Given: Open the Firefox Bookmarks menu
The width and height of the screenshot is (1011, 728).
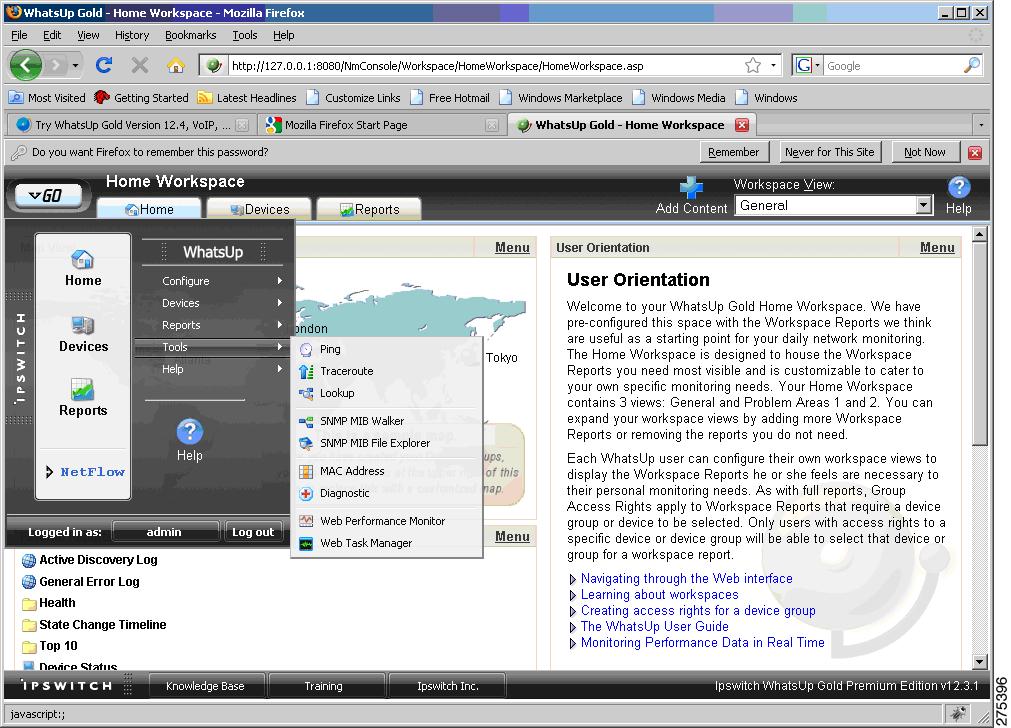Looking at the screenshot, I should (x=190, y=35).
